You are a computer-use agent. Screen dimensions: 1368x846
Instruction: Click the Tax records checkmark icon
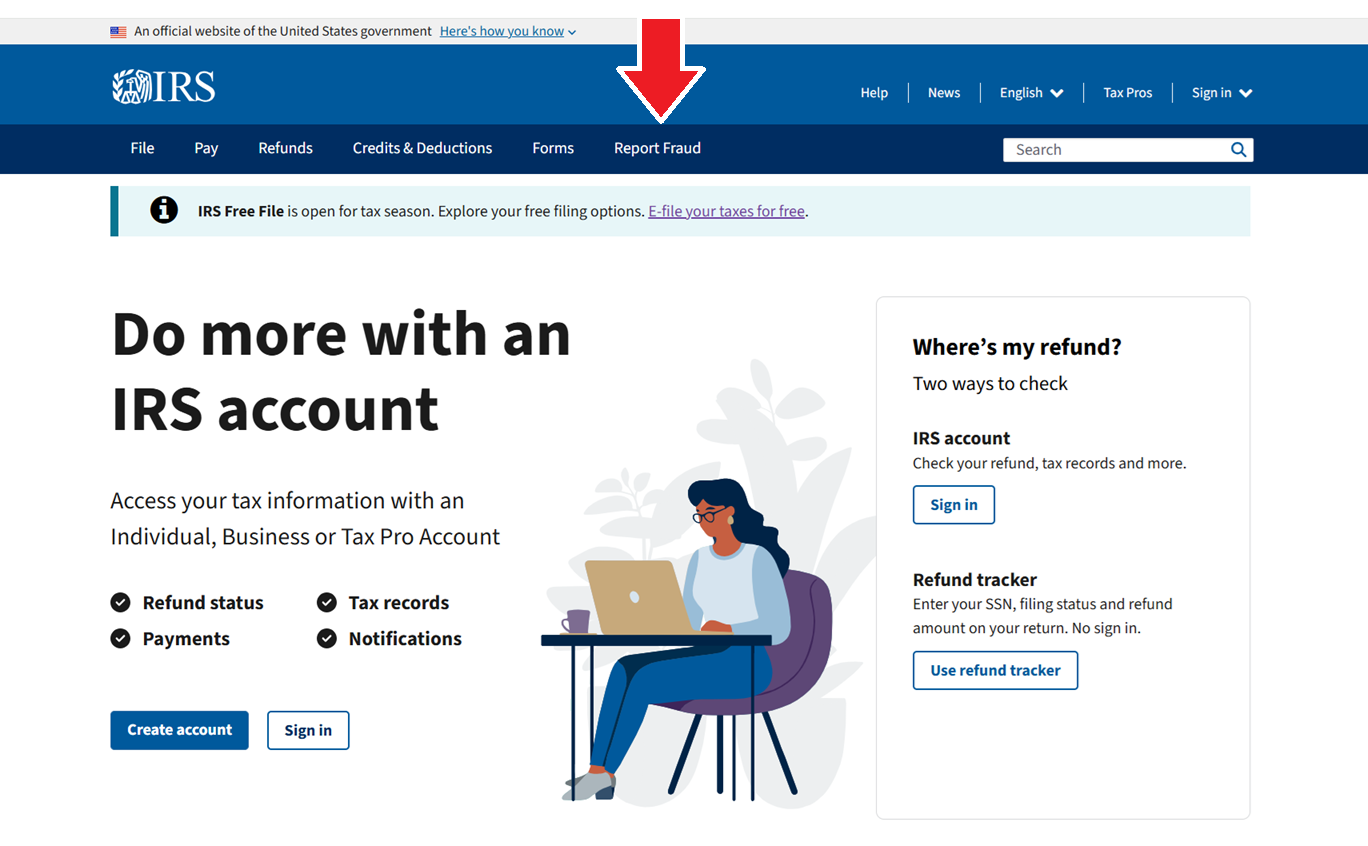[327, 602]
